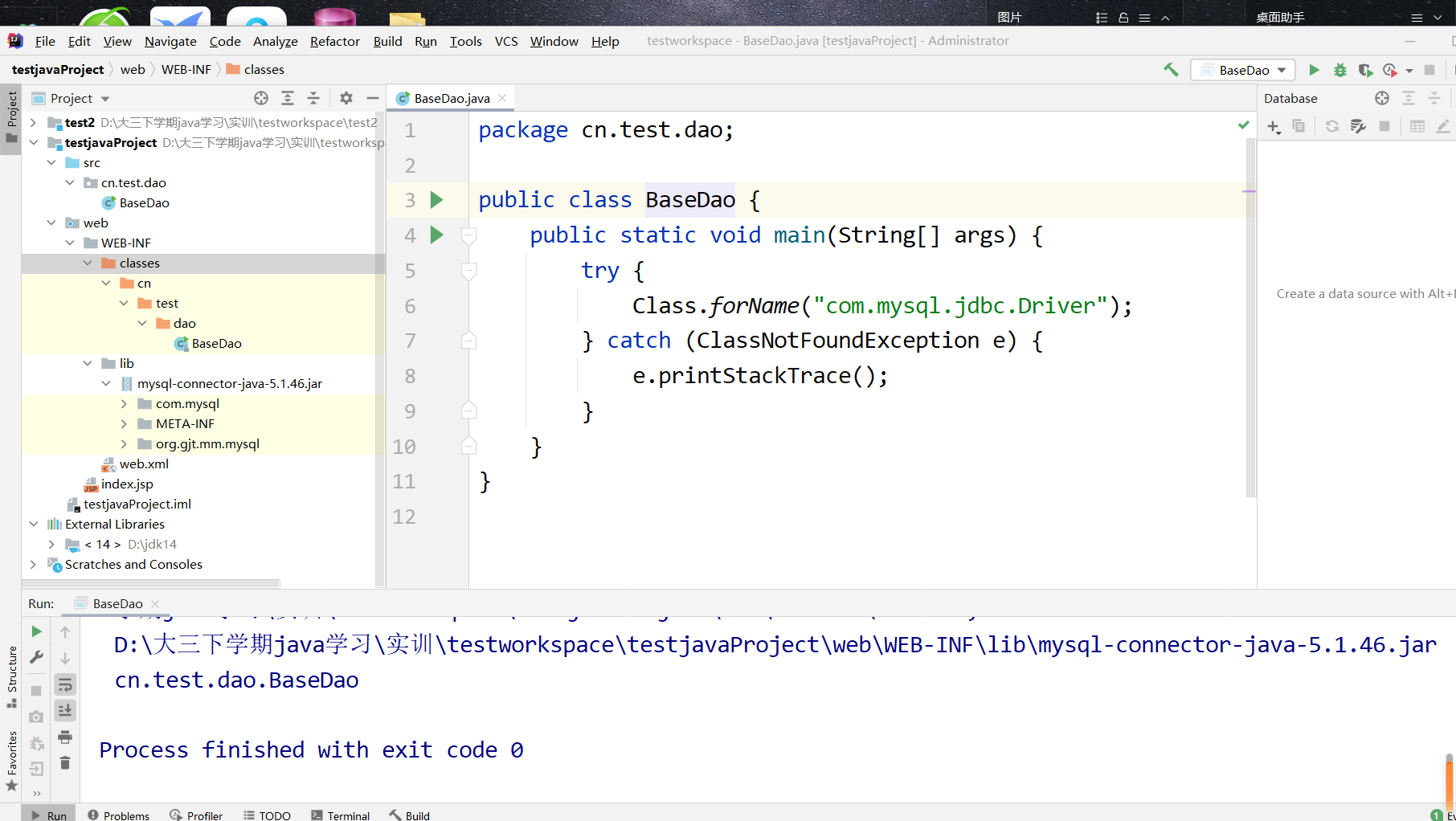Collapse the WEB-INF folder node

click(70, 243)
